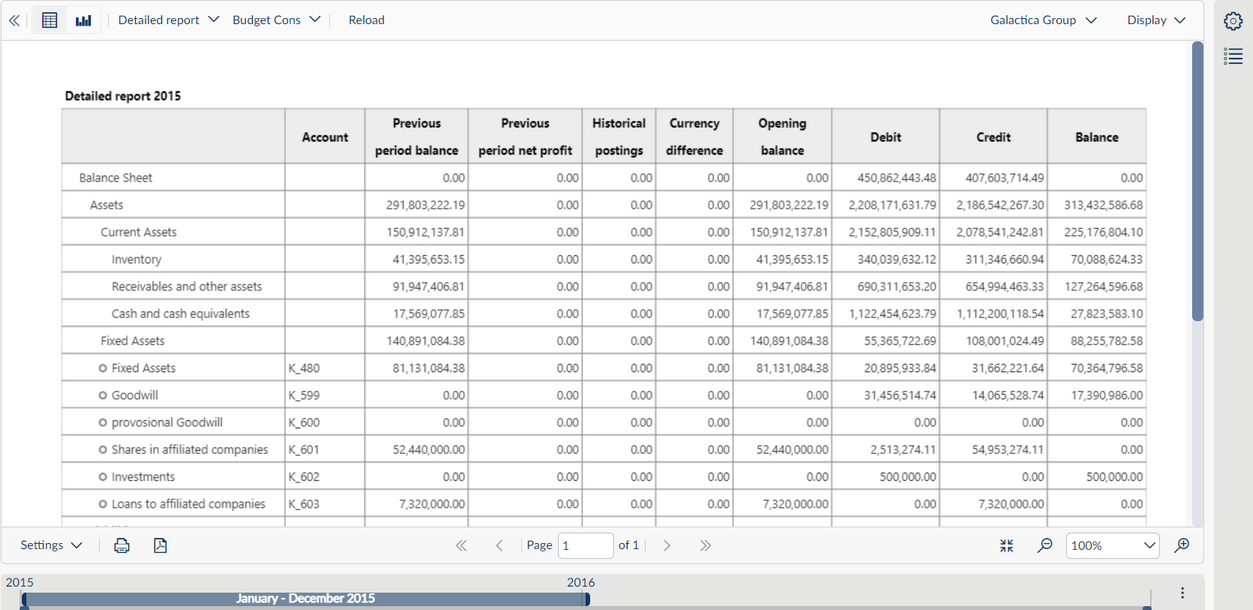Image resolution: width=1253 pixels, height=610 pixels.
Task: Click circle marker beside Loans to affiliated companies
Action: coord(103,504)
